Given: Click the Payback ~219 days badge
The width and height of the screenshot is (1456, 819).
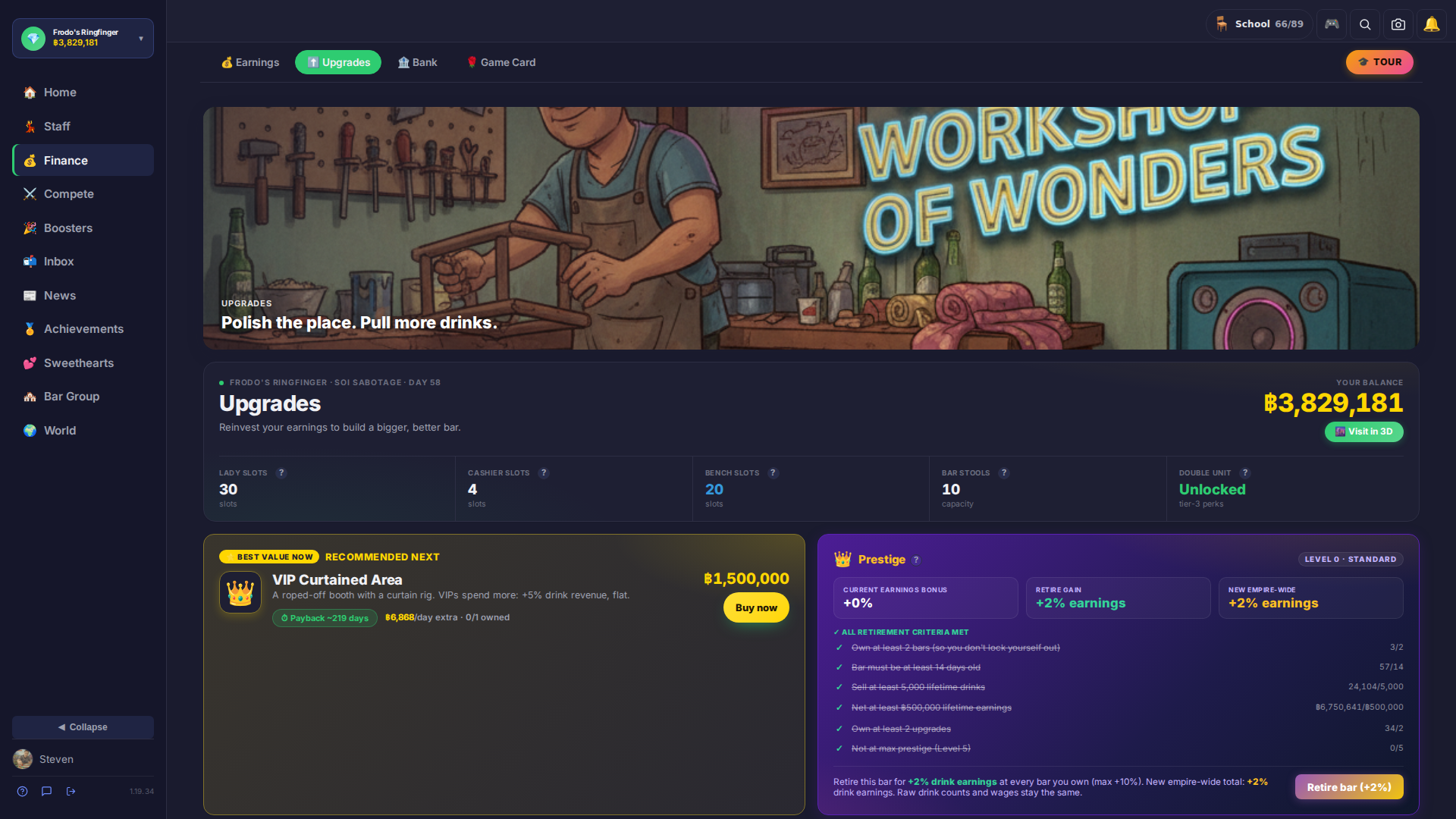Looking at the screenshot, I should point(325,618).
